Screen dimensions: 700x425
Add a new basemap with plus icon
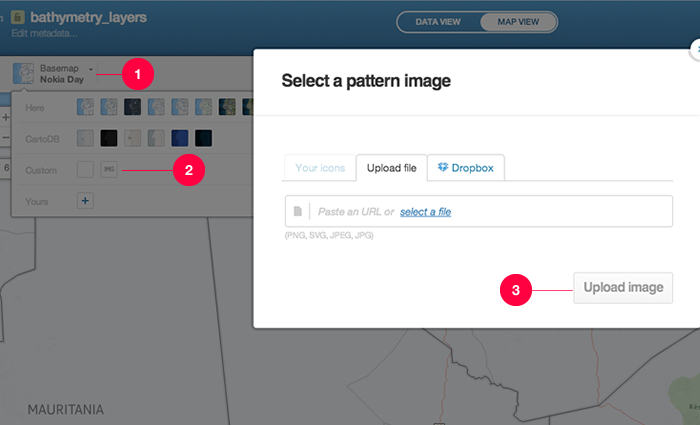click(85, 201)
